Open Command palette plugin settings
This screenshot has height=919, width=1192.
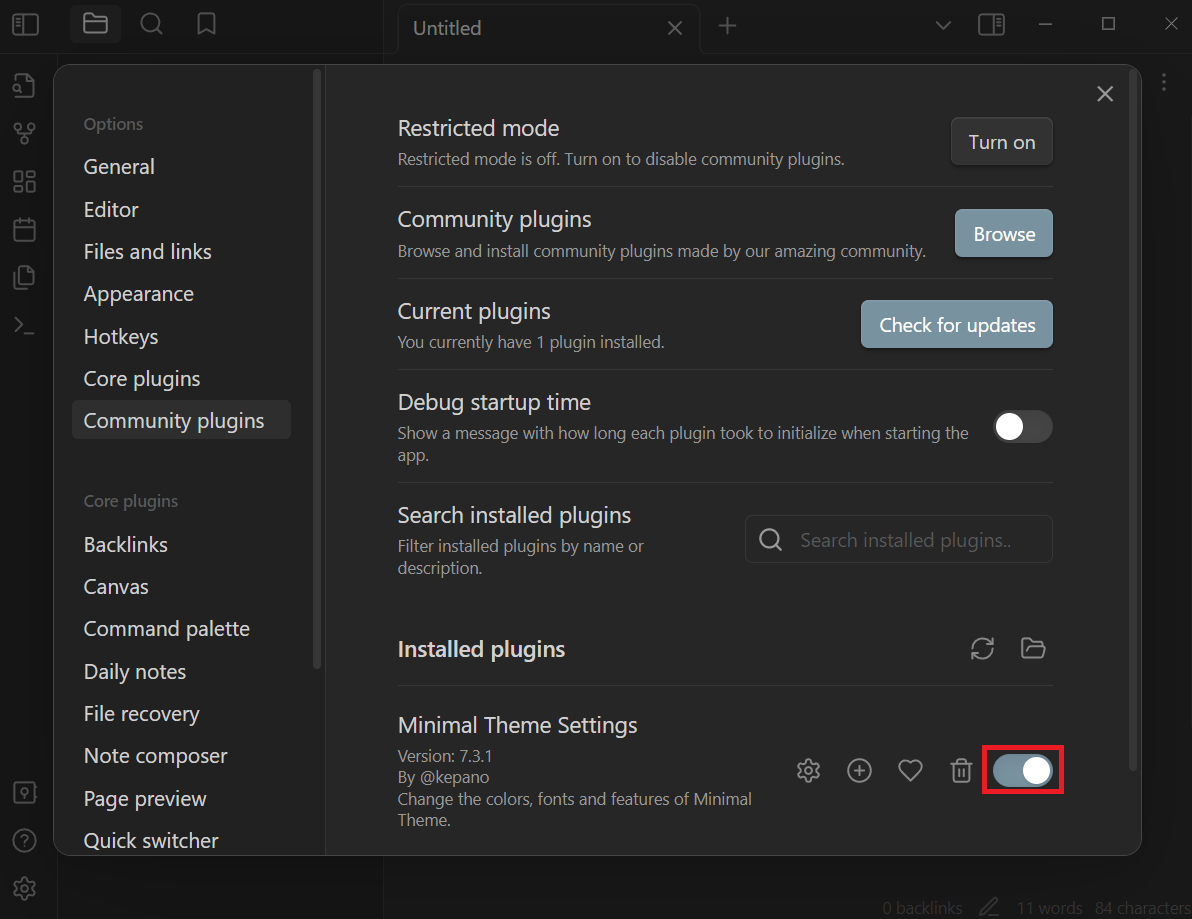coord(181,629)
